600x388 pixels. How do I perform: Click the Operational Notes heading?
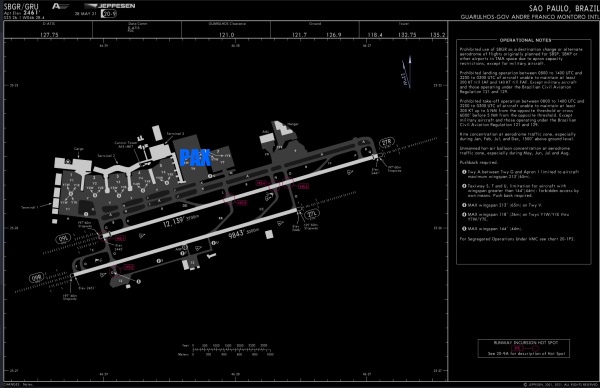[x=525, y=40]
